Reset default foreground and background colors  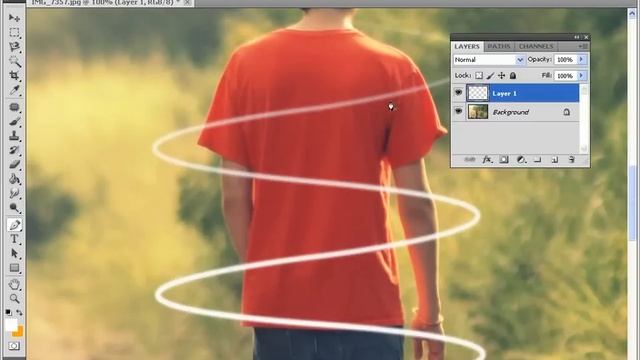point(8,313)
